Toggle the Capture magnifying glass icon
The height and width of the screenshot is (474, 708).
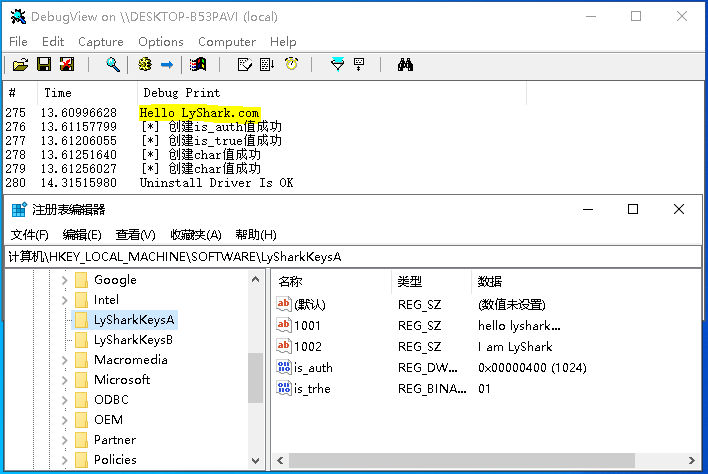click(114, 65)
